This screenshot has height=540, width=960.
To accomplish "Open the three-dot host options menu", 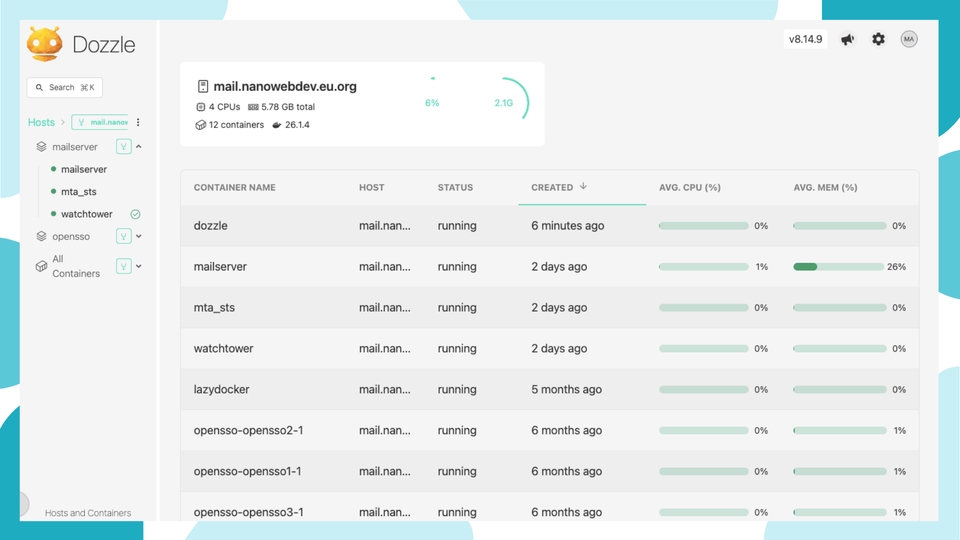I will (x=138, y=122).
